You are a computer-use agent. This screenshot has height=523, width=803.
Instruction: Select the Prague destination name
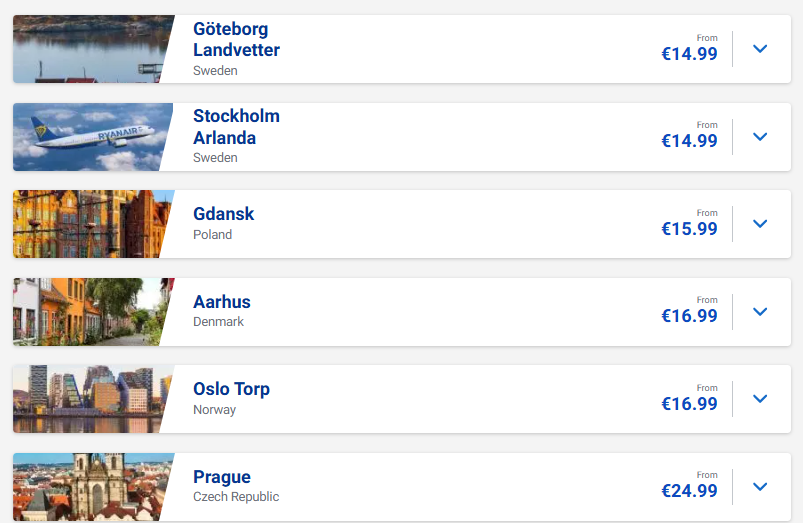click(x=222, y=477)
